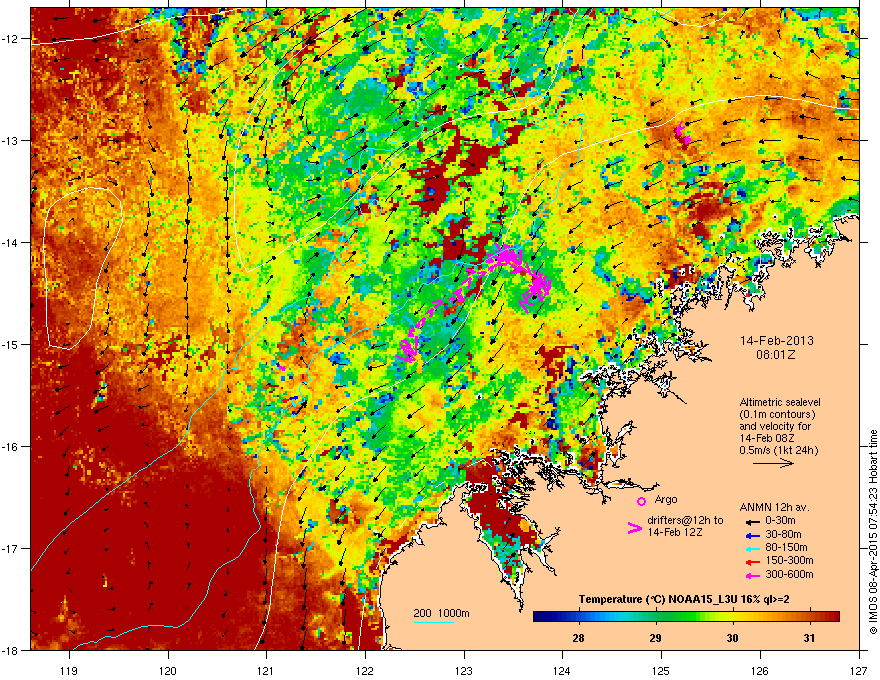880x680 pixels.
Task: Click the black 0-30m ANMN arrow symbol
Action: (752, 521)
